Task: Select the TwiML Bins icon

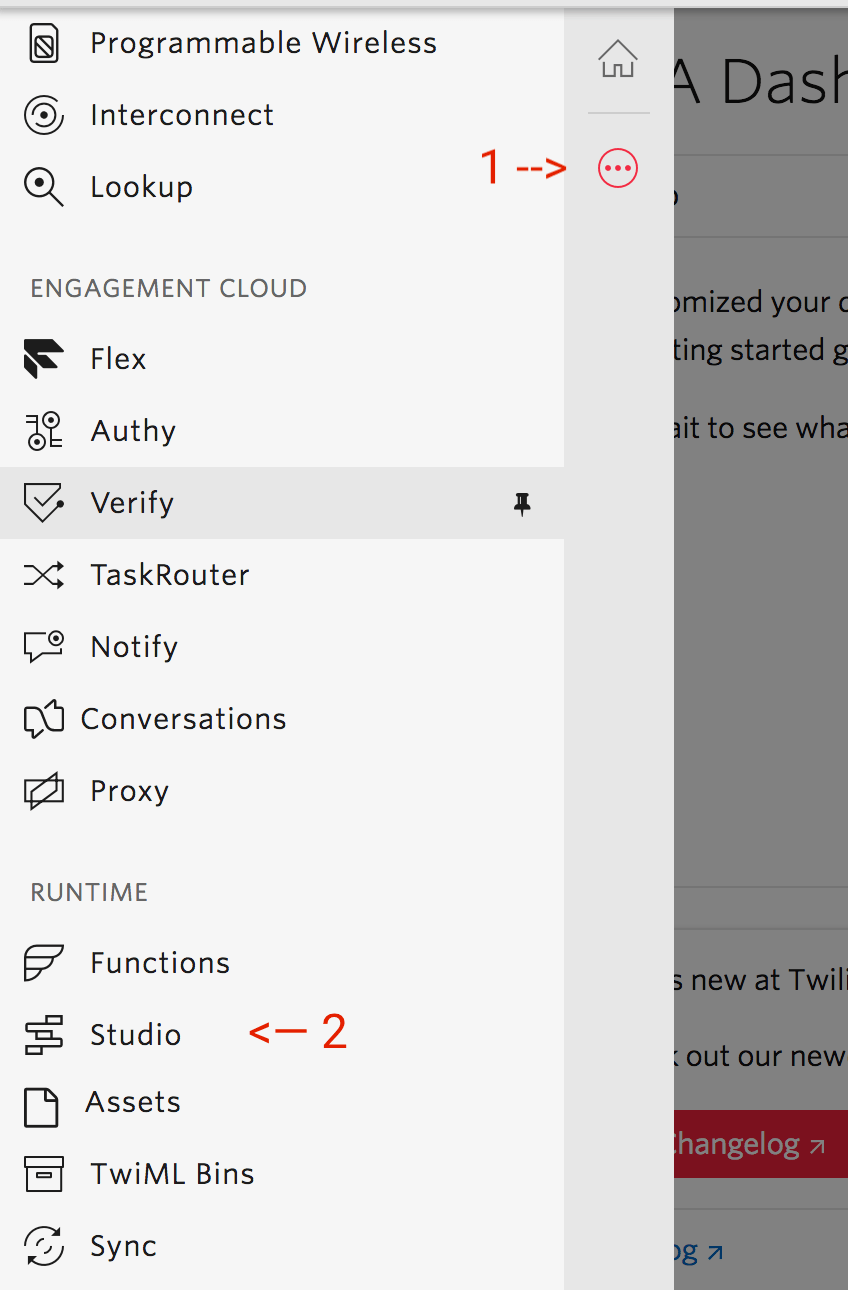Action: (x=45, y=1173)
